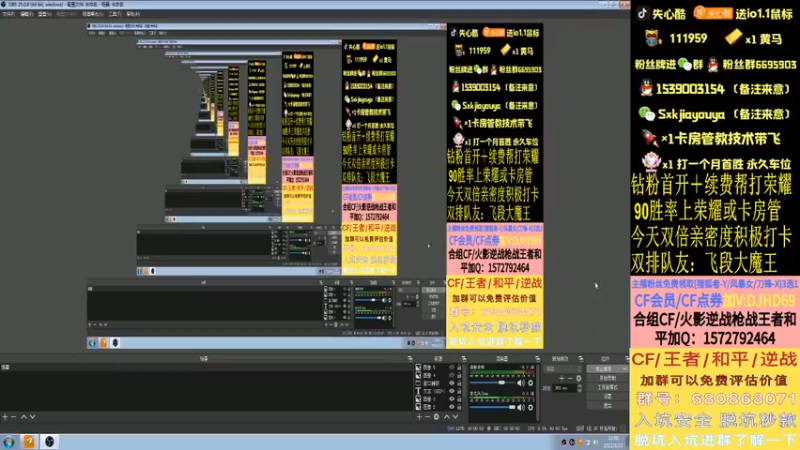Open the Windows Start orb
The width and height of the screenshot is (800, 450).
(9, 441)
